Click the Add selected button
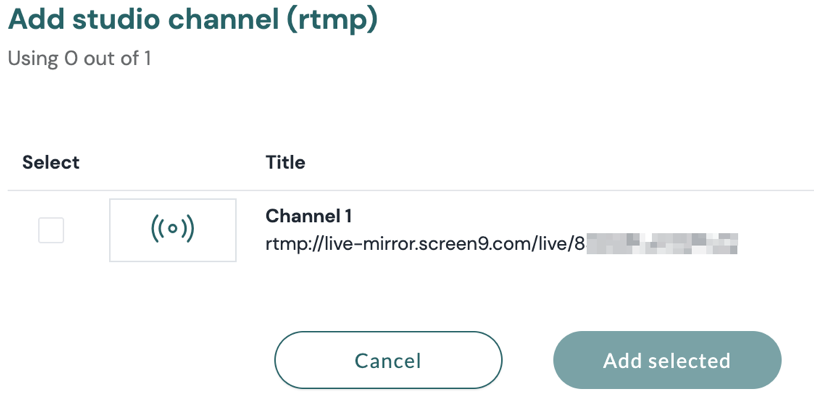The image size is (814, 403). (667, 360)
